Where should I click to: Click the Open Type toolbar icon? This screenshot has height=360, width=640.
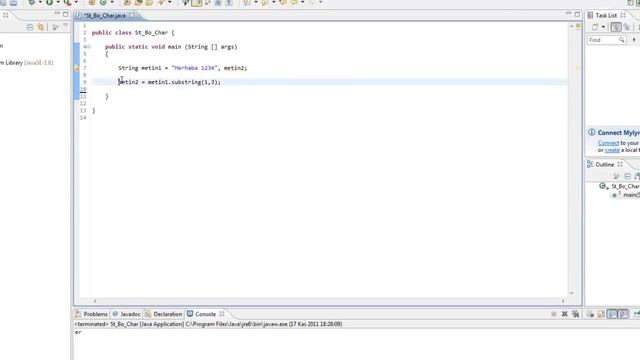click(x=127, y=2)
